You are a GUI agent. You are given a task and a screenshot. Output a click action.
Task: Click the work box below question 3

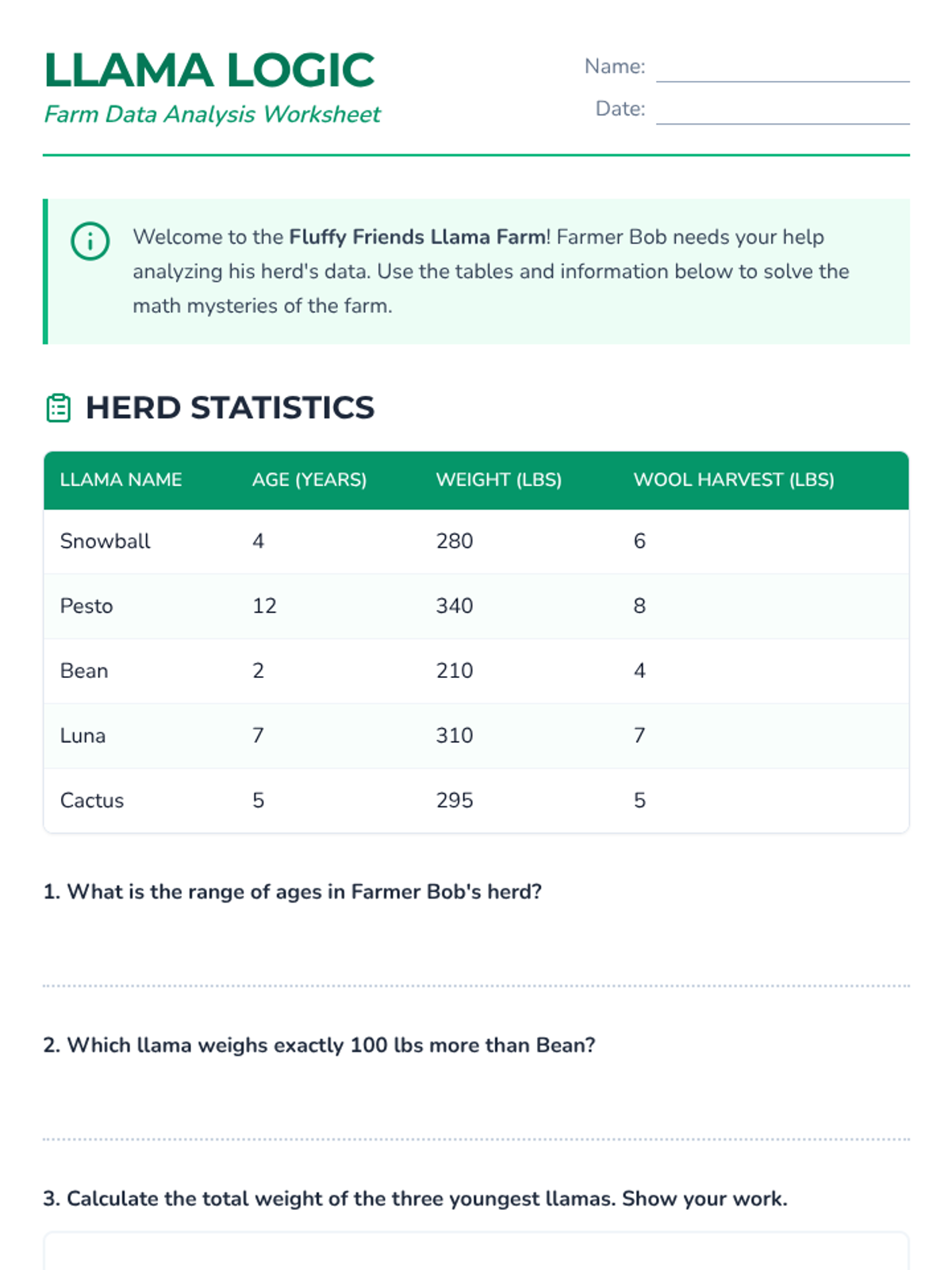point(476,1253)
